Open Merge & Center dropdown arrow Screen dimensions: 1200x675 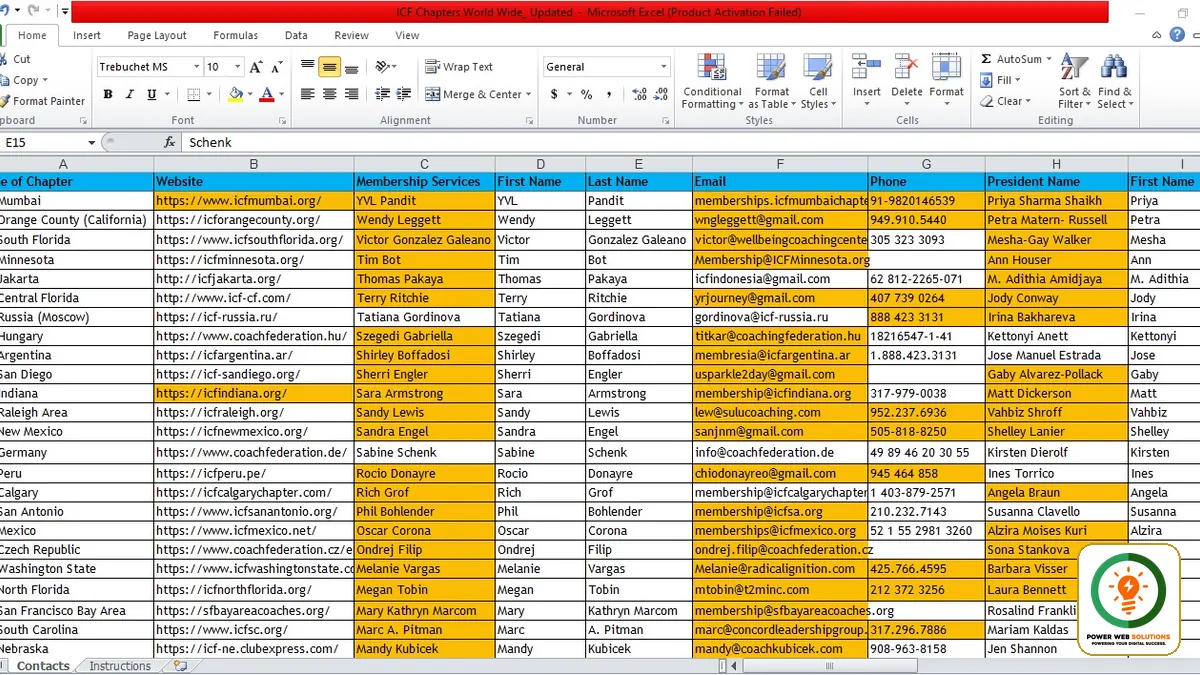tap(530, 95)
